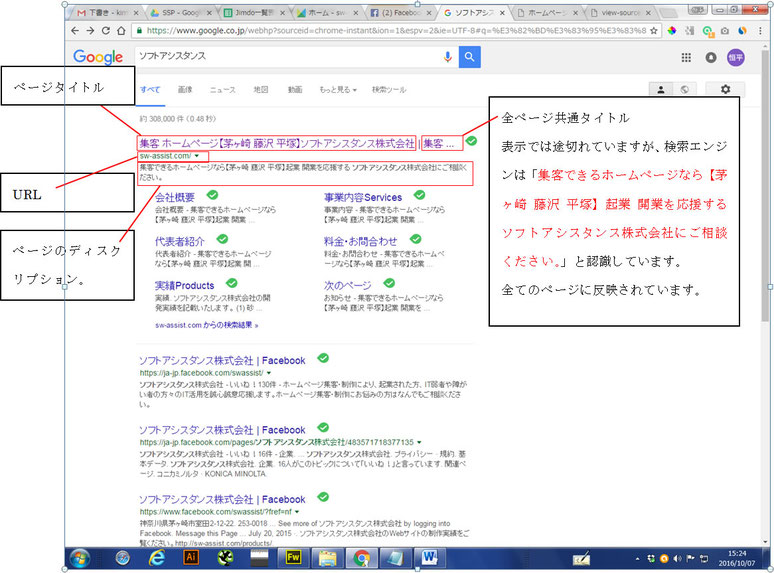The height and width of the screenshot is (573, 774).
Task: Start voice search with microphone icon
Action: click(447, 57)
